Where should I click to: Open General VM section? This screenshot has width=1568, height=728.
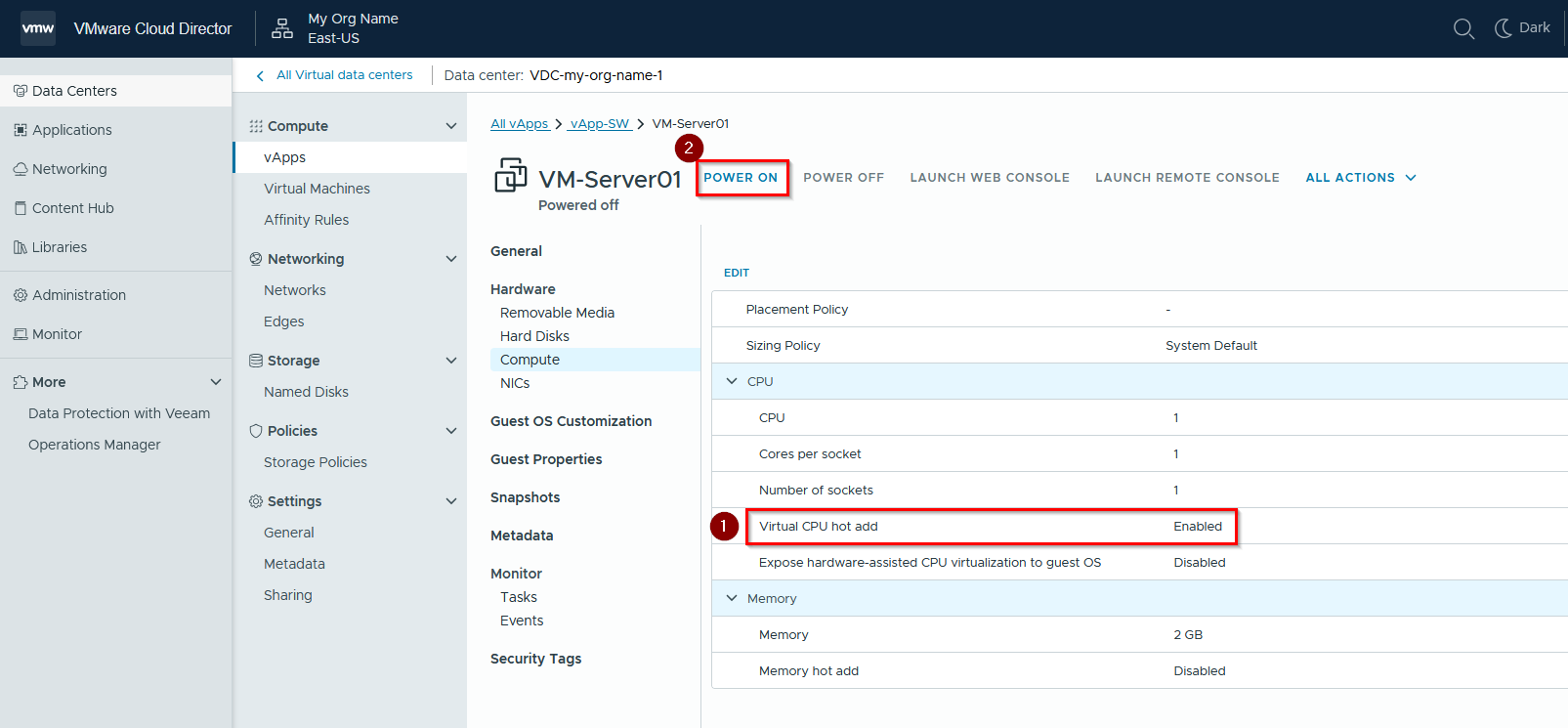pos(516,251)
